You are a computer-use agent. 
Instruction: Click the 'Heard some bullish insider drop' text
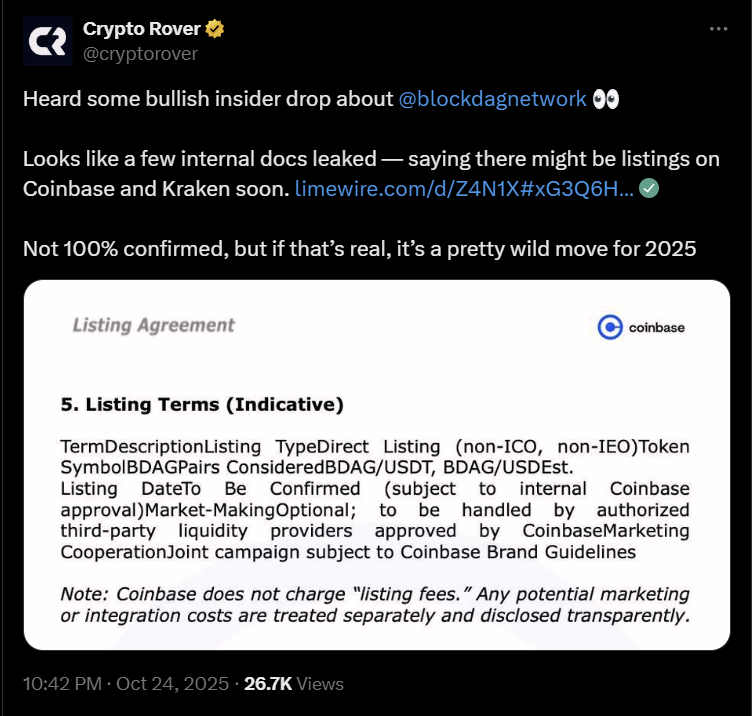point(208,99)
